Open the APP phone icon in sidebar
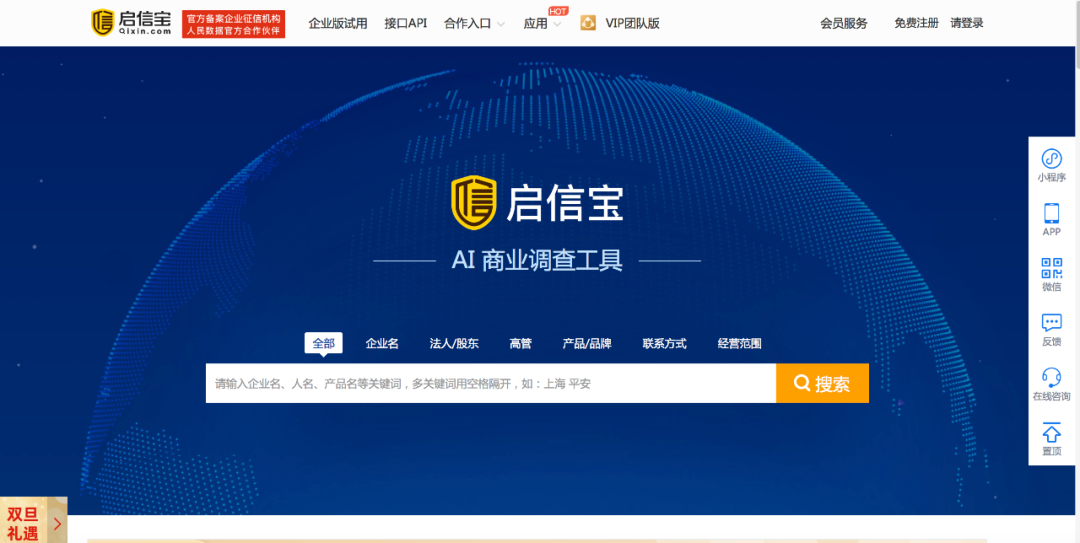The height and width of the screenshot is (543, 1080). click(1051, 214)
